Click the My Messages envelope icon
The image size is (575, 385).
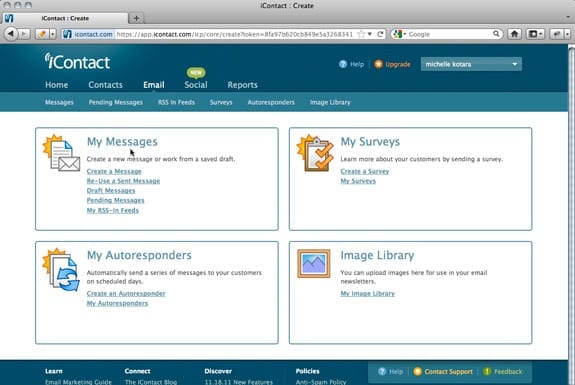61,153
